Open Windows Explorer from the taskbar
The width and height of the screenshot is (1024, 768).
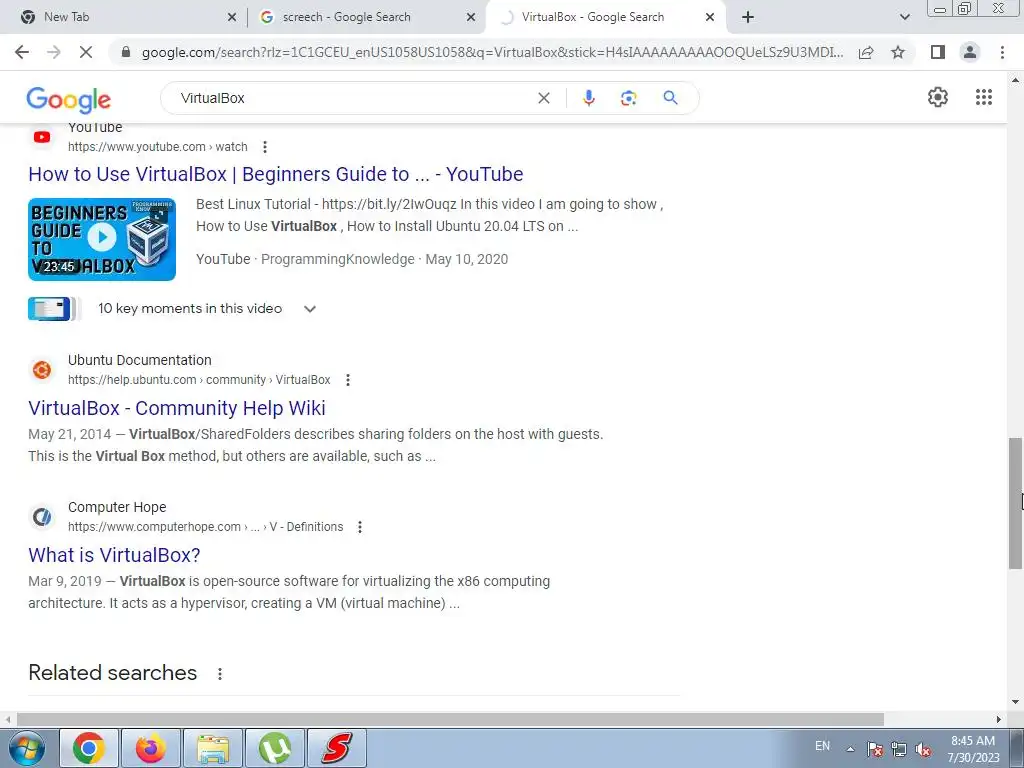pos(213,748)
